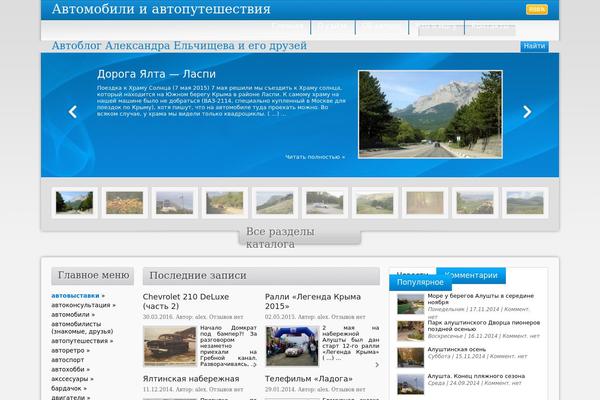Open post Chevrolet 210 DeLuxe (часть 2)
This screenshot has width=600, height=400.
pos(186,301)
